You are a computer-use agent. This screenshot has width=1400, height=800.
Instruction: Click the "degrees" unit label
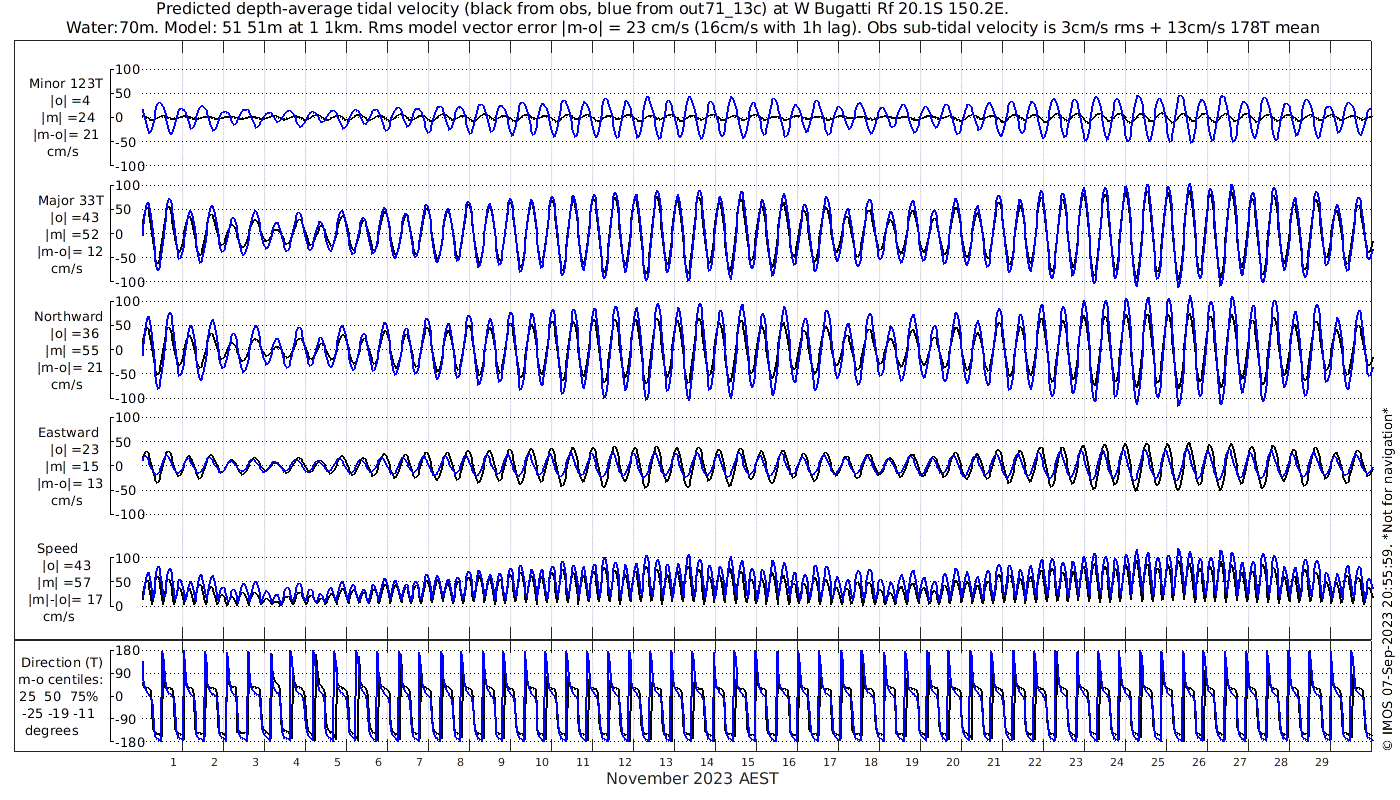(x=53, y=731)
